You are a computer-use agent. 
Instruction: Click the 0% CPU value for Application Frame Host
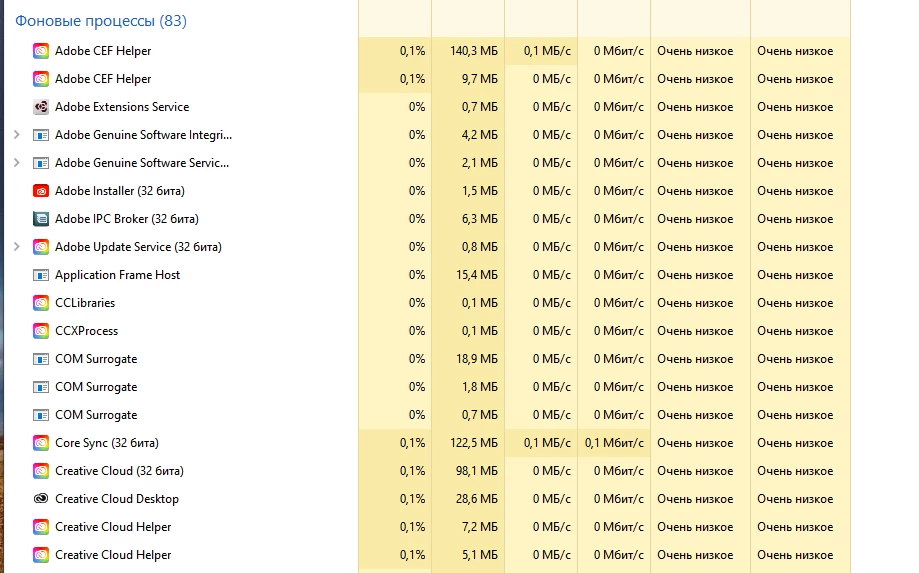click(417, 275)
